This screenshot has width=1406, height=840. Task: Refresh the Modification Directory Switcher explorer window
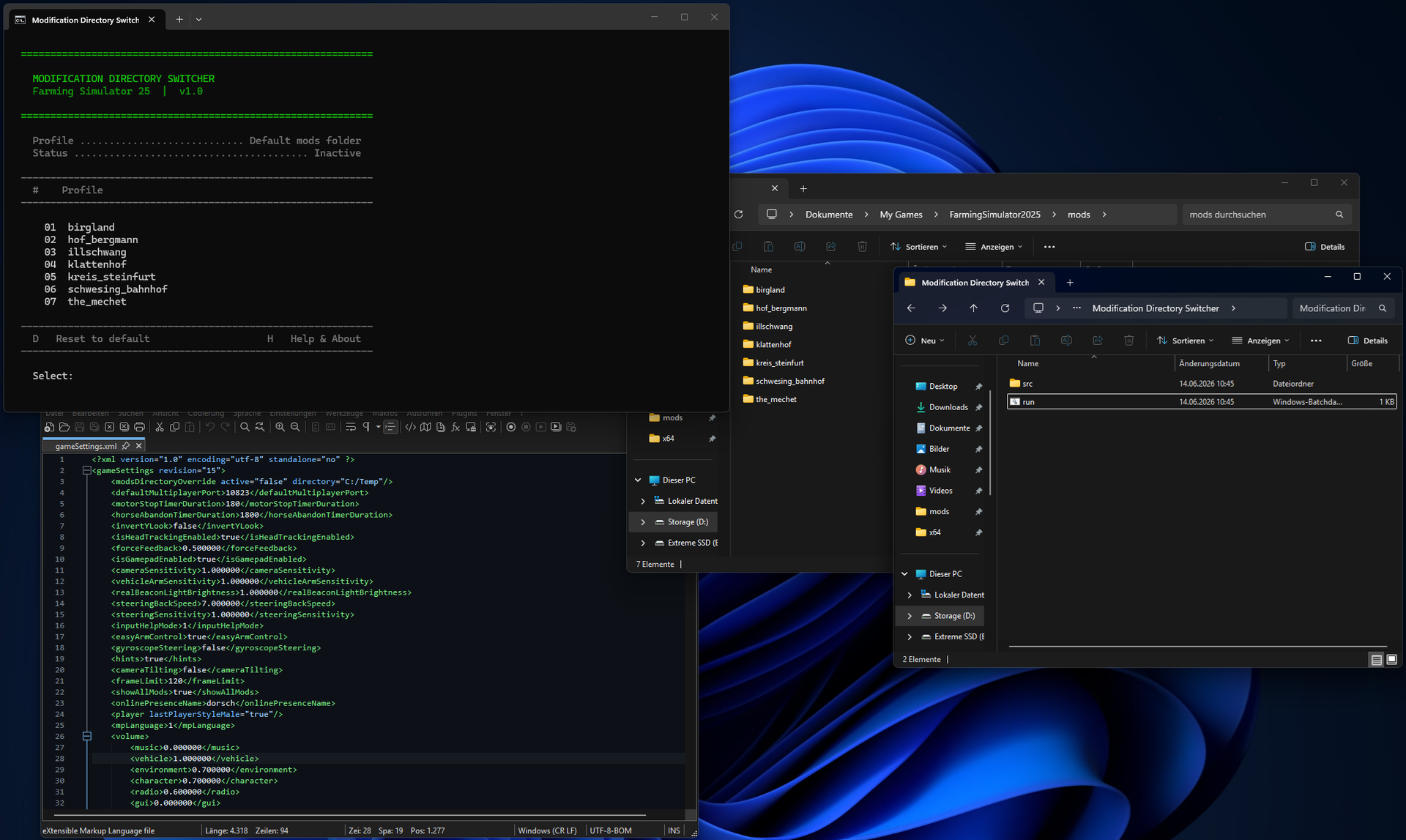pos(1005,308)
